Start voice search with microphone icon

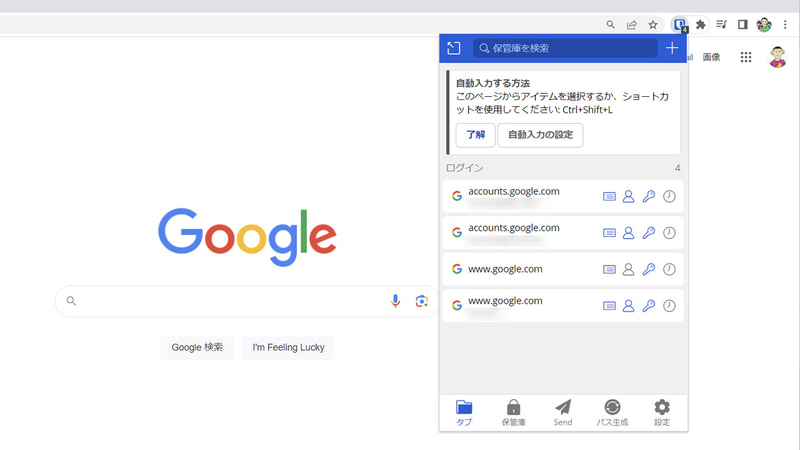click(395, 301)
